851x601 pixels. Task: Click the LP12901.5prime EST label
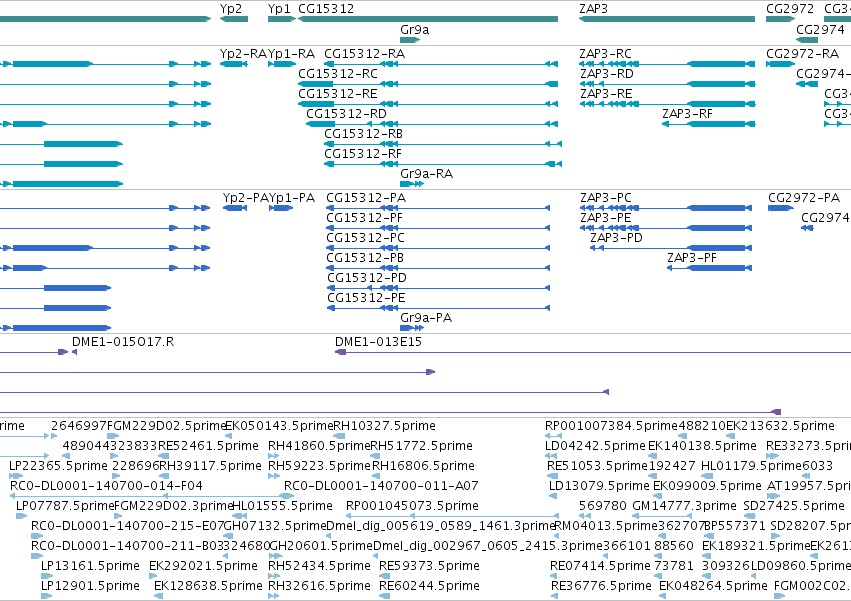(90, 586)
